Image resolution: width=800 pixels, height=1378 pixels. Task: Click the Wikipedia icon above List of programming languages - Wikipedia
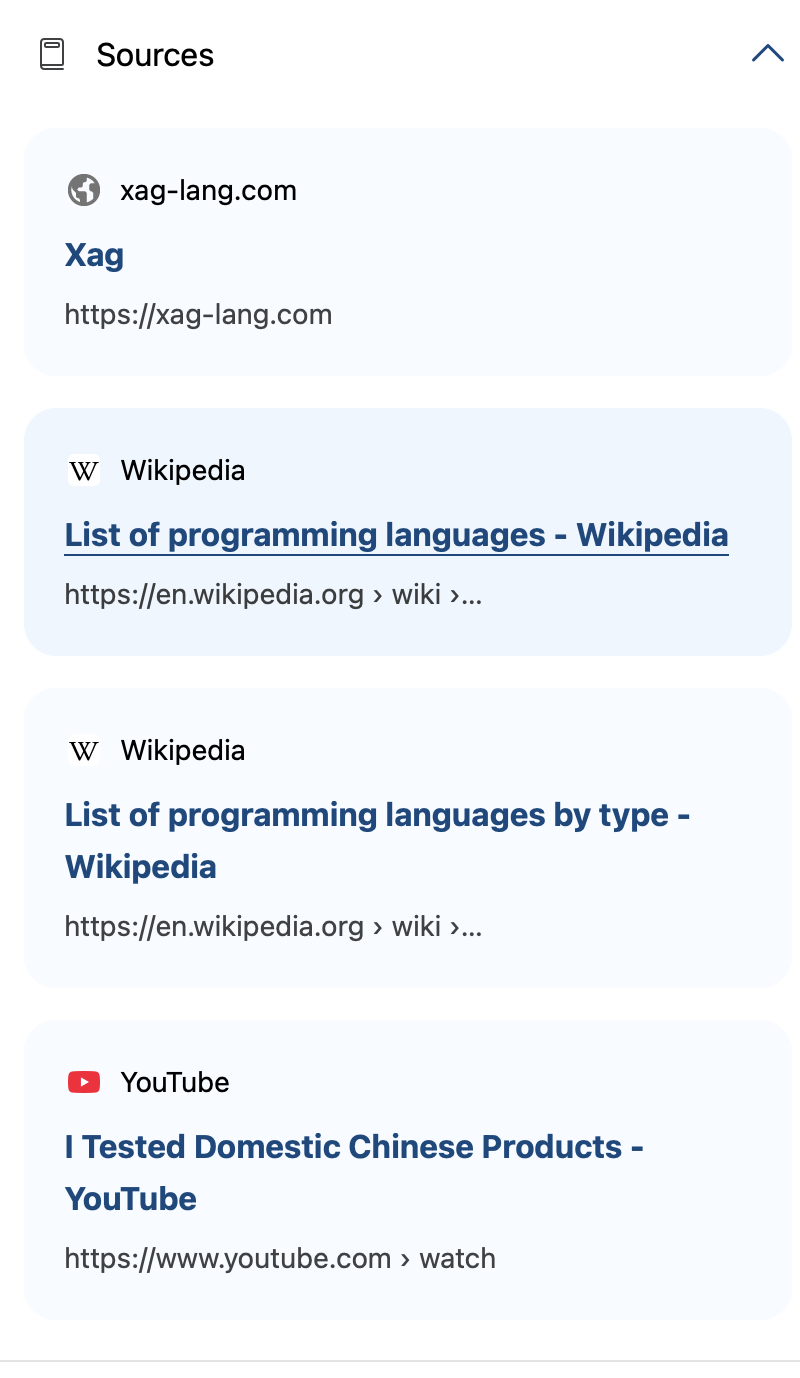(x=84, y=470)
